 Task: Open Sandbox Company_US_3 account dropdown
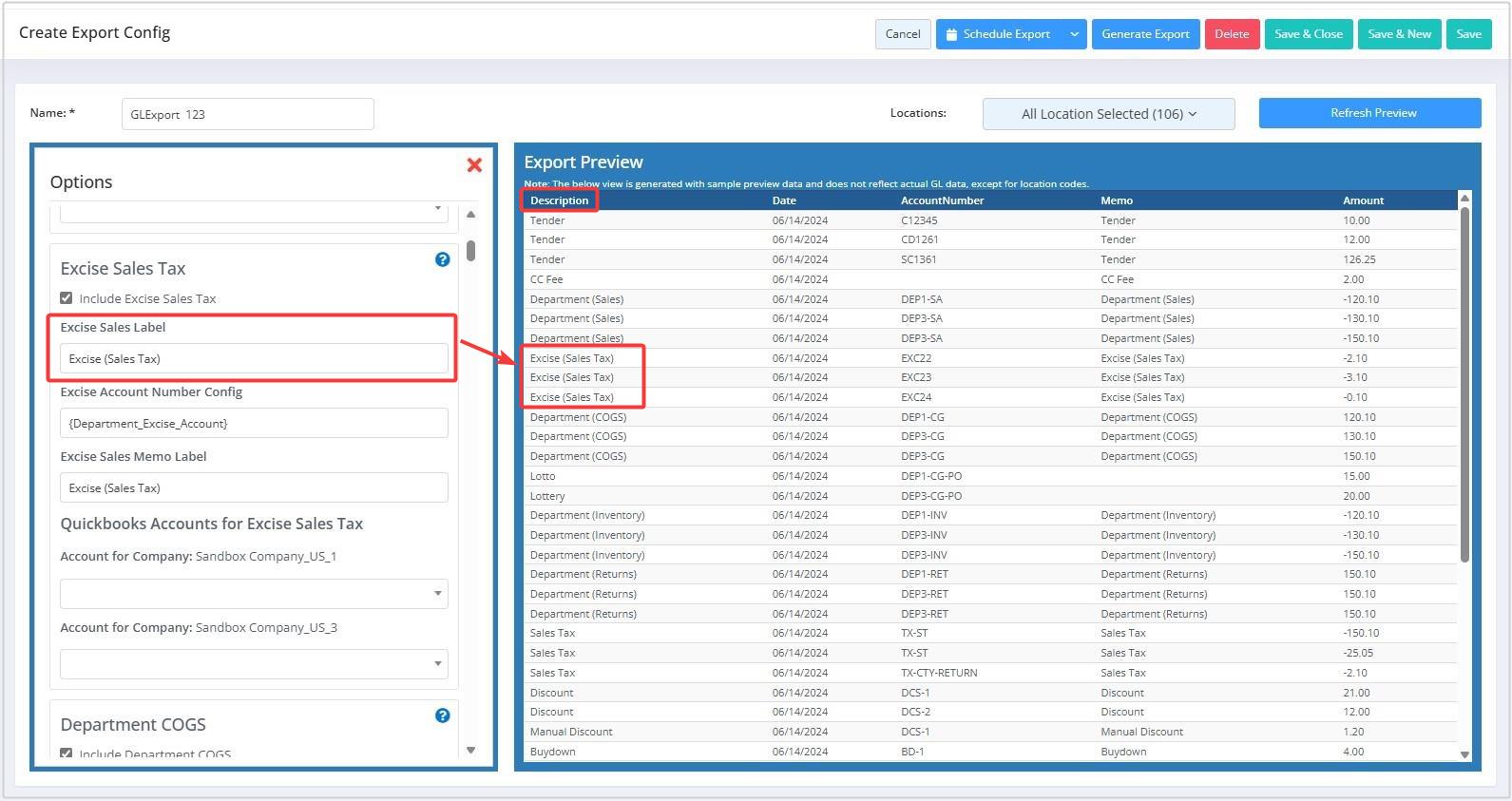coord(254,664)
